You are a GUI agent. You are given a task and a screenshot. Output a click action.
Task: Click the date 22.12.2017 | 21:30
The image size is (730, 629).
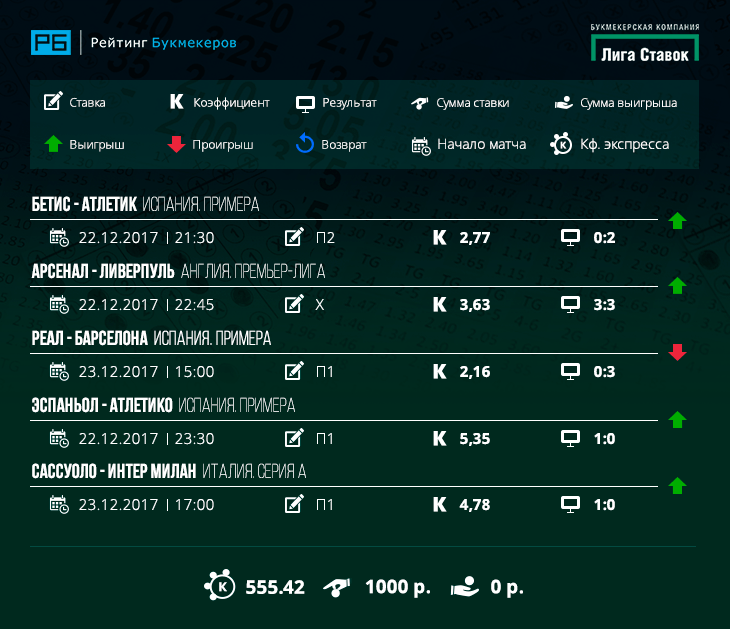146,238
